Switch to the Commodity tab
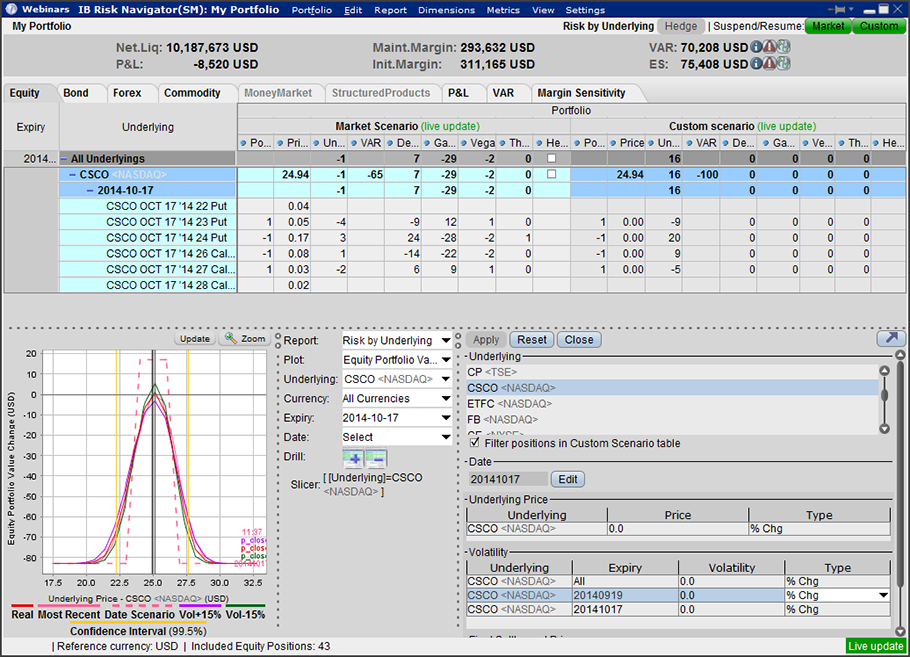The height and width of the screenshot is (657, 910). (192, 93)
